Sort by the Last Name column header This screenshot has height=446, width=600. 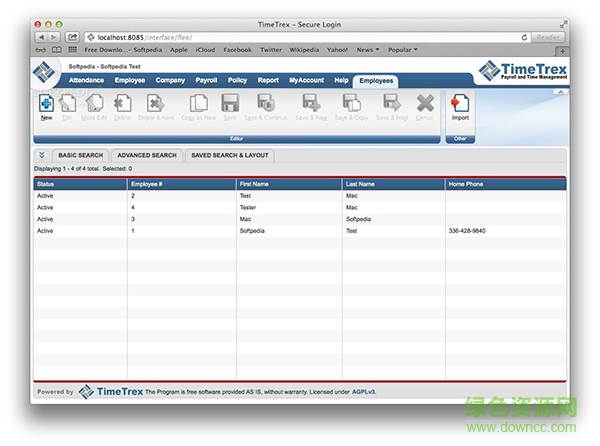pos(393,184)
